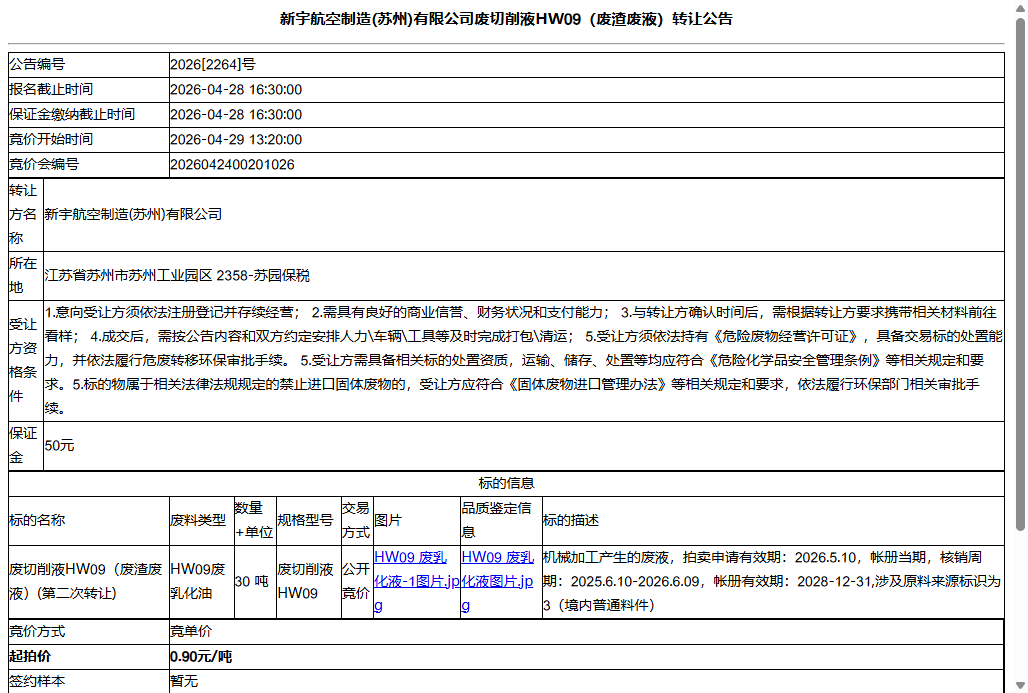1028x693 pixels.
Task: Click the starting price 0.90元/吨
Action: 201,656
